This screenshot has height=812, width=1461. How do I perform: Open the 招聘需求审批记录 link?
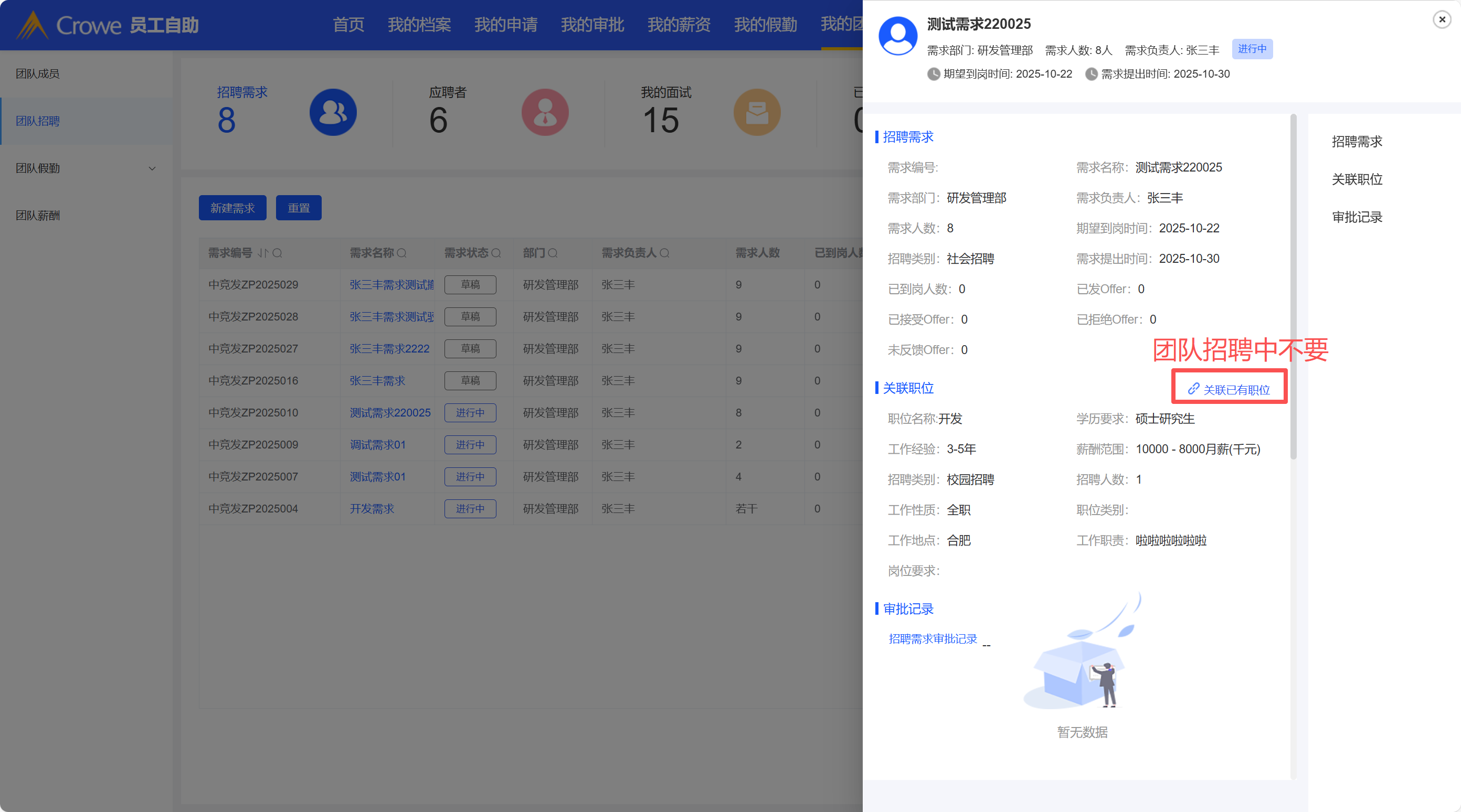click(x=933, y=638)
